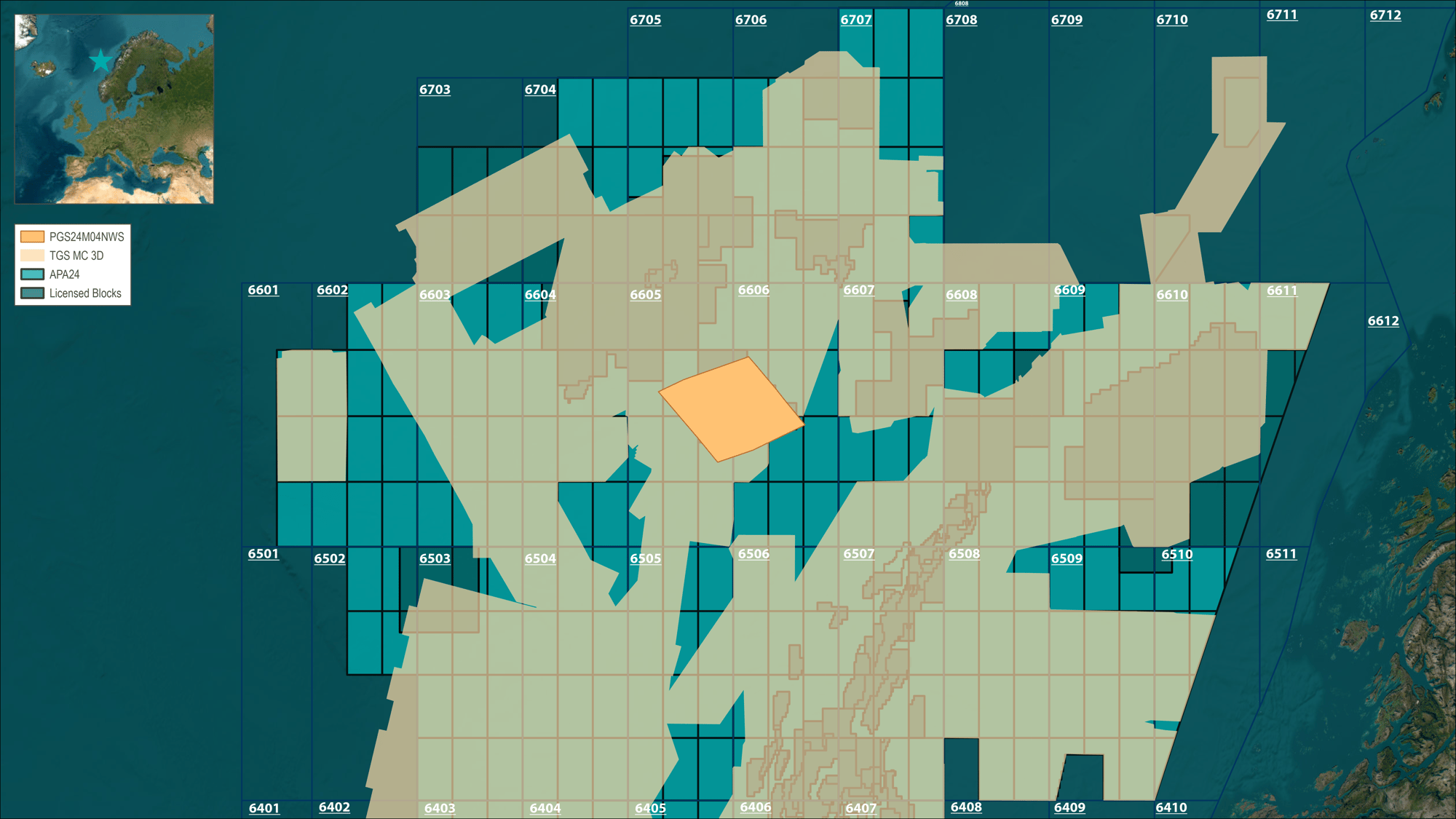Click quadrant label 6401
The width and height of the screenshot is (1456, 819).
[264, 808]
